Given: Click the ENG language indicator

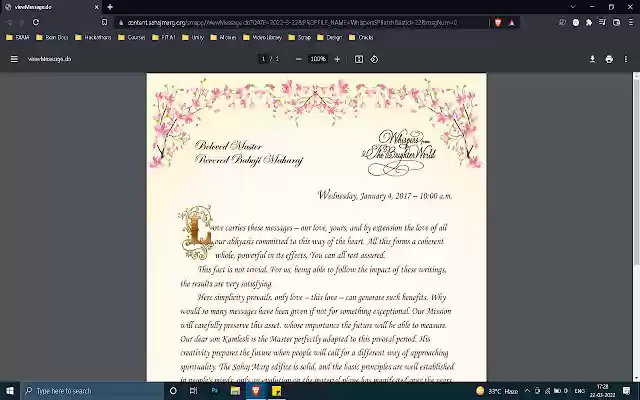Looking at the screenshot, I should tap(580, 391).
